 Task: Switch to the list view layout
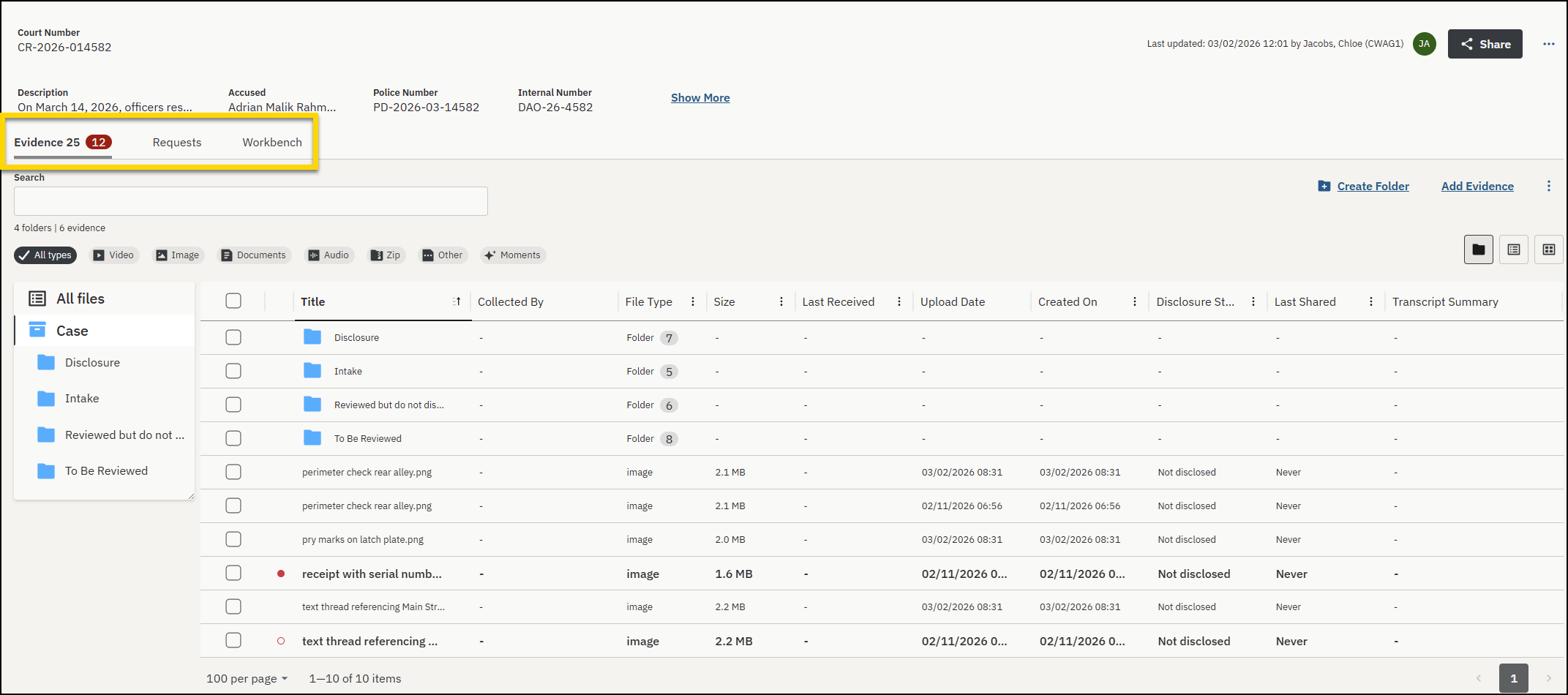pyautogui.click(x=1514, y=249)
